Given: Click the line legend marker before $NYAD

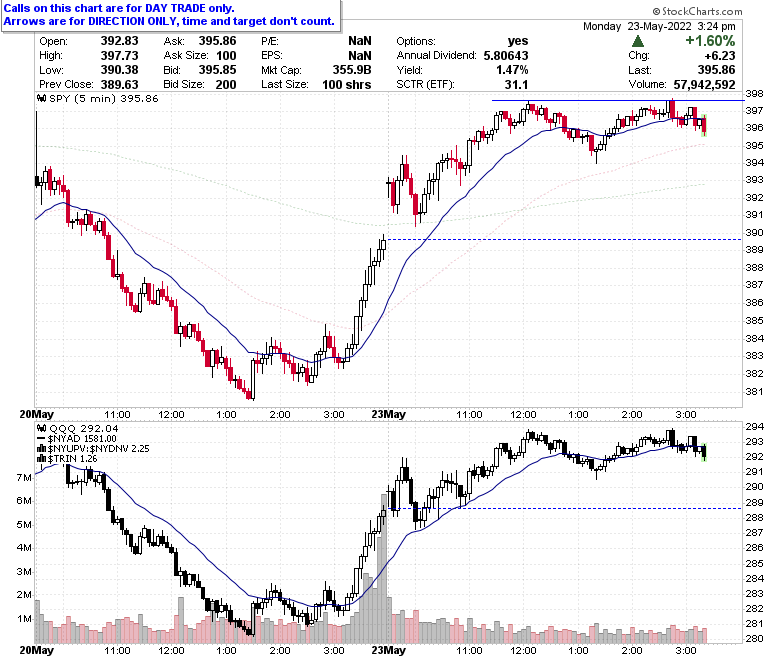Looking at the screenshot, I should coord(42,439).
